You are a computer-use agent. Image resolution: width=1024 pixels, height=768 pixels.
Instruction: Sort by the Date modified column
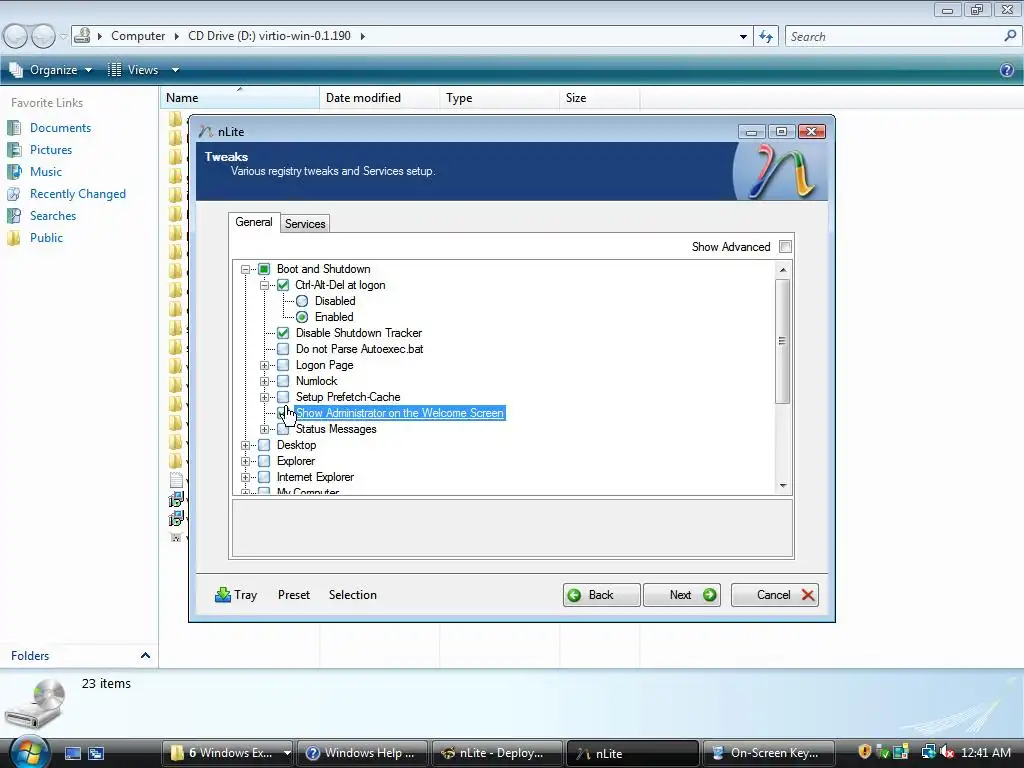[x=379, y=98]
